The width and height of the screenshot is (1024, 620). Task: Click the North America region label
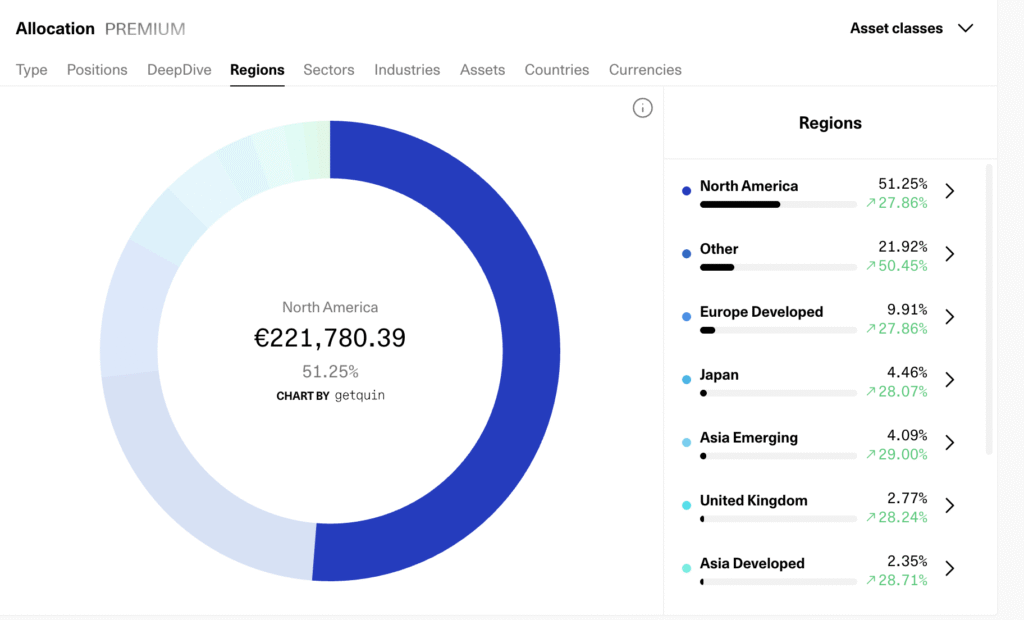749,186
